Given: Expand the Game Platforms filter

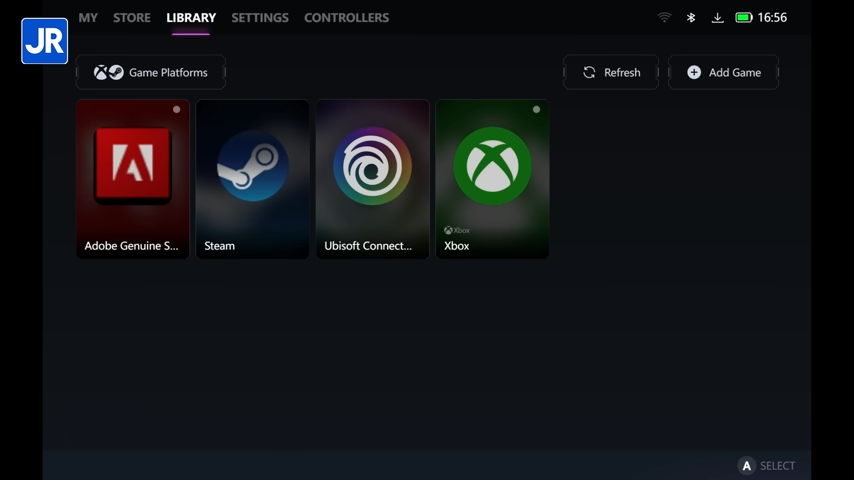Looking at the screenshot, I should coord(151,73).
